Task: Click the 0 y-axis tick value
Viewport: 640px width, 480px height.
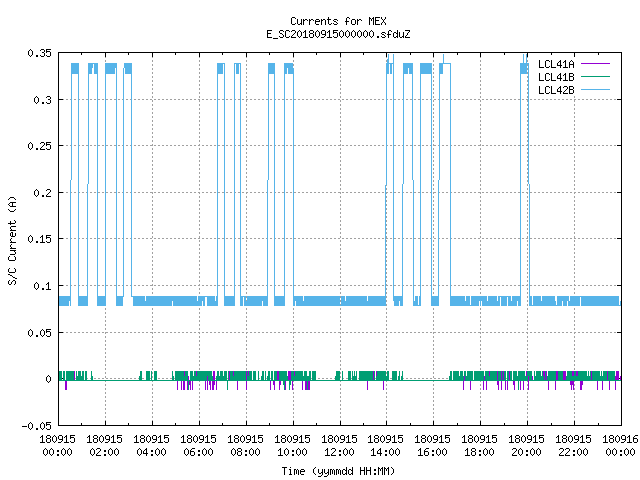Action: pyautogui.click(x=49, y=379)
